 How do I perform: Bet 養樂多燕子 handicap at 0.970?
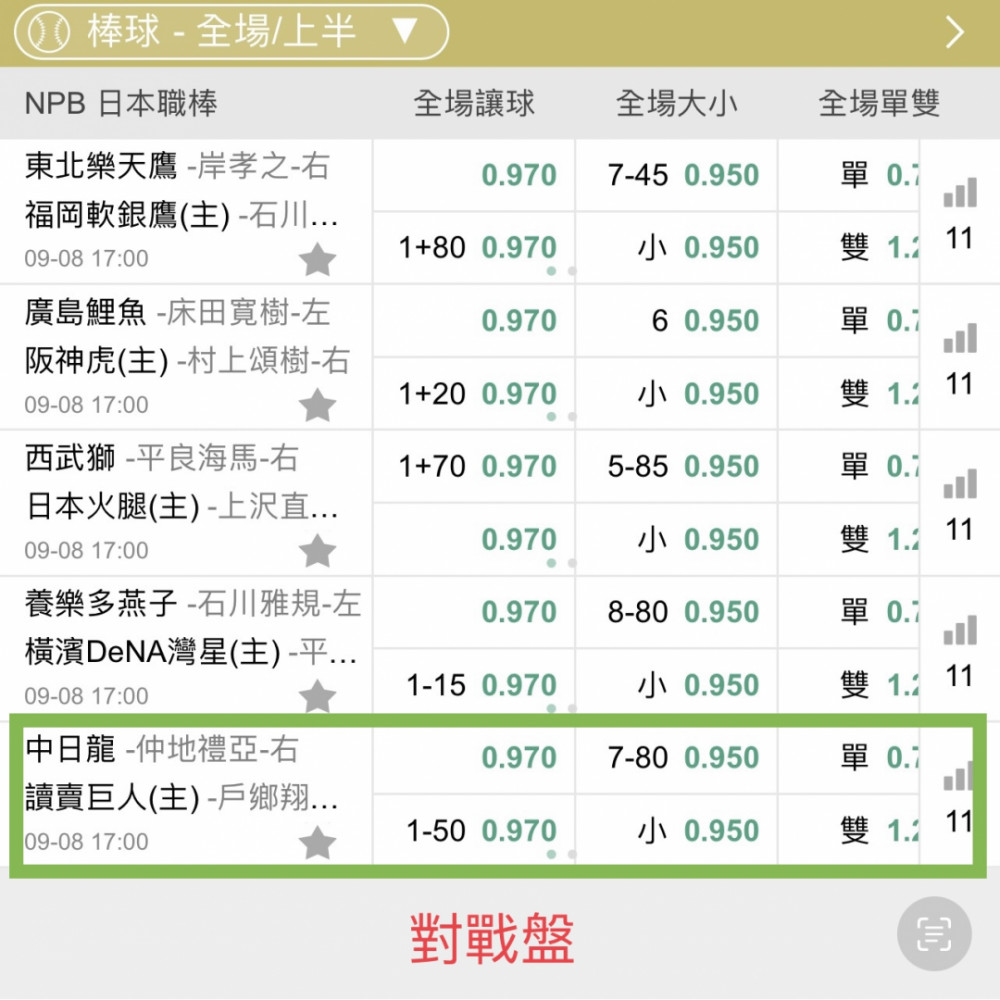click(x=474, y=612)
